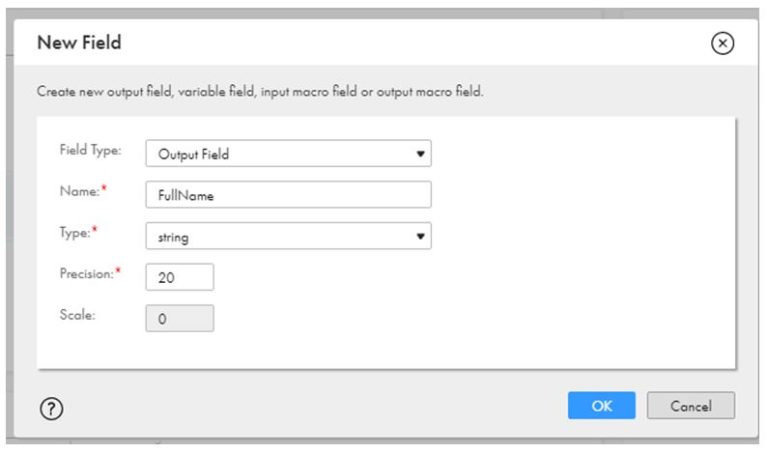The image size is (768, 453).
Task: Open the Field Type combo box
Action: [288, 154]
